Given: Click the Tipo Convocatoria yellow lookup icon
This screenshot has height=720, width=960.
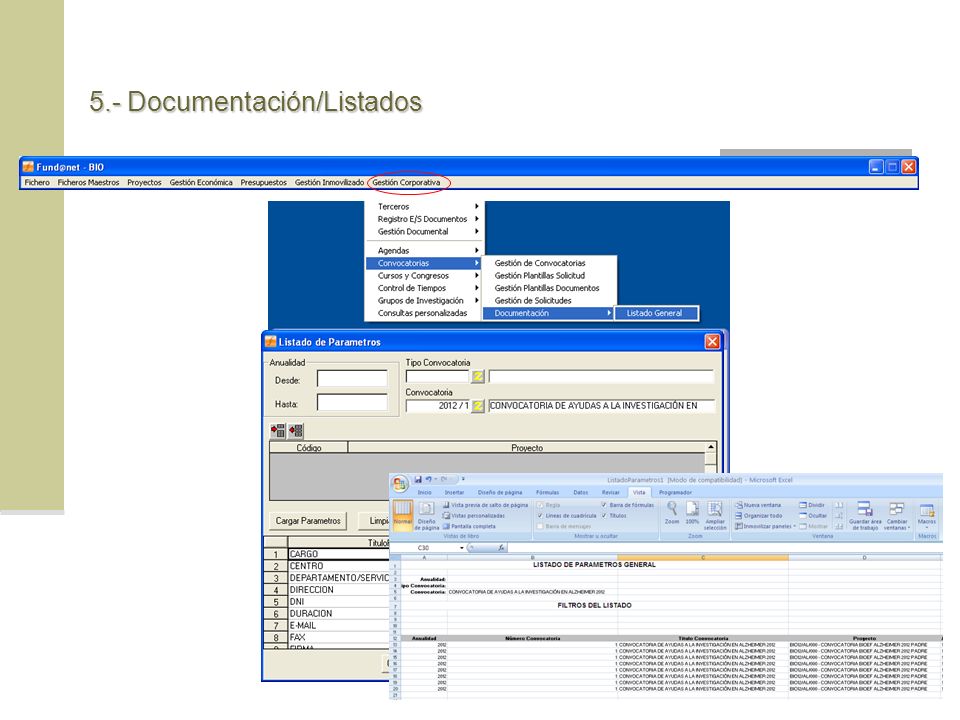Looking at the screenshot, I should (478, 377).
